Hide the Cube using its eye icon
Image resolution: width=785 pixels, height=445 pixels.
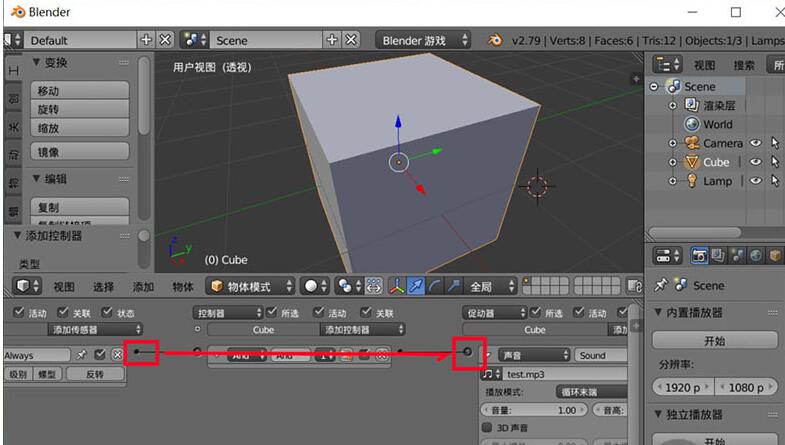(756, 162)
